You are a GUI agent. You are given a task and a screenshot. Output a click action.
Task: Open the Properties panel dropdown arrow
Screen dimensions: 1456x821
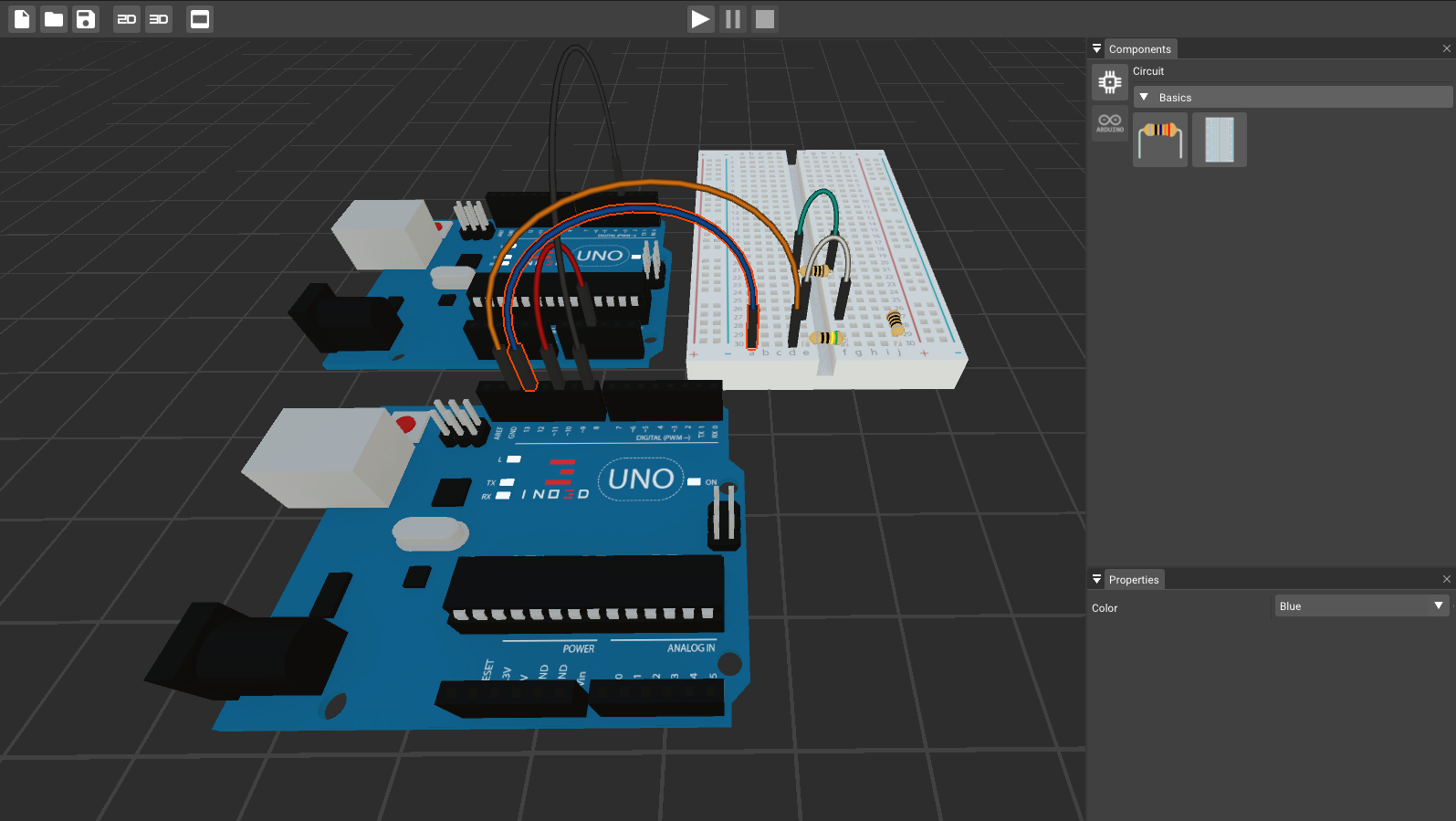1097,579
